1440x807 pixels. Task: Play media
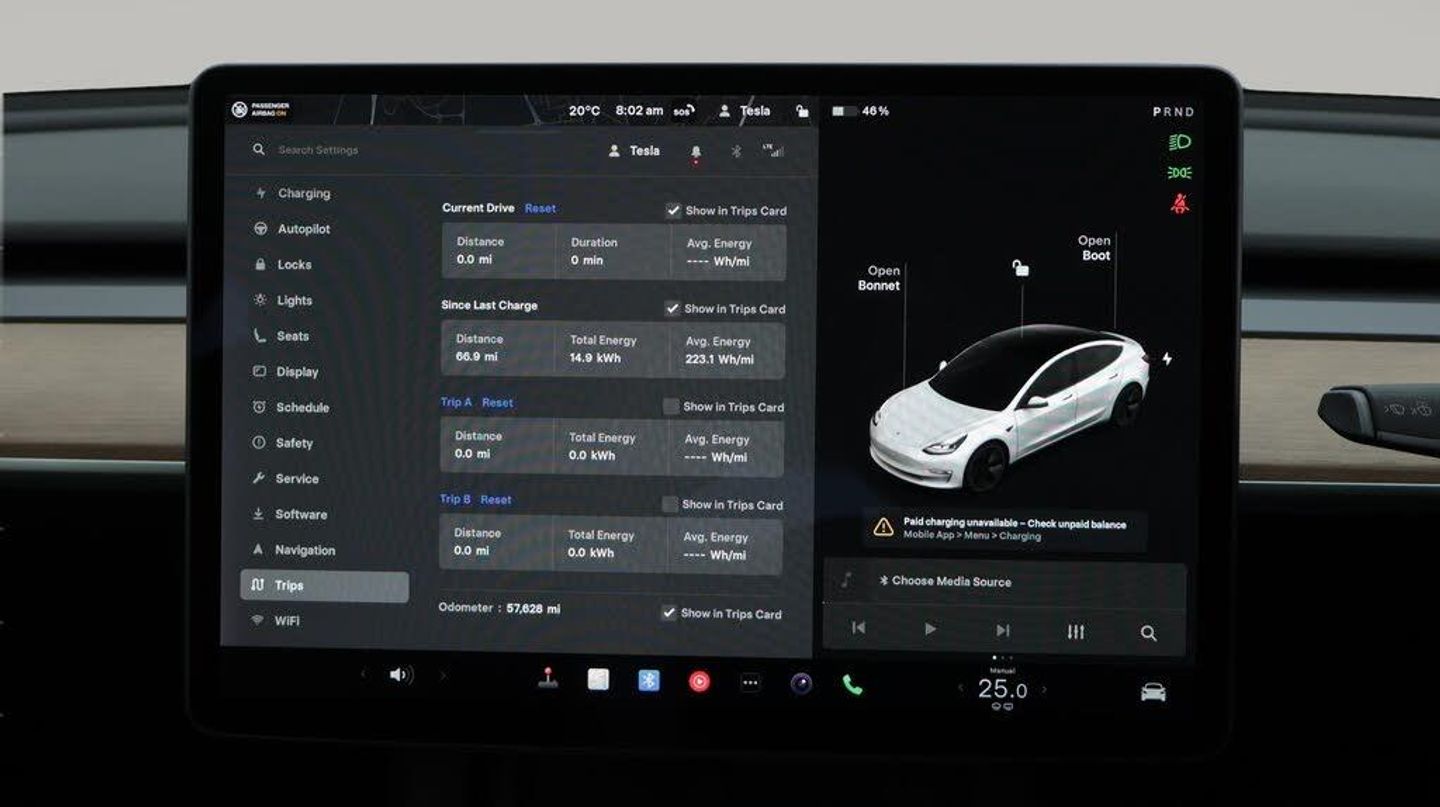tap(930, 629)
